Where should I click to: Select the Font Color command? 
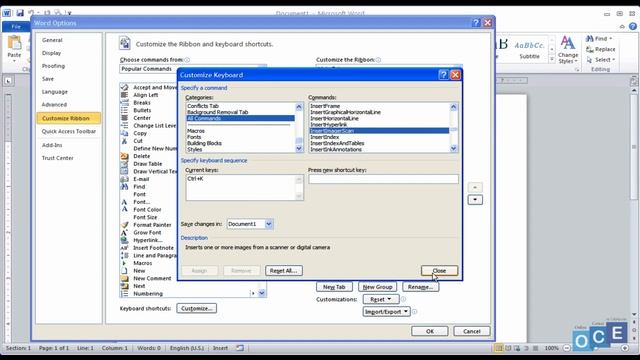point(147,209)
